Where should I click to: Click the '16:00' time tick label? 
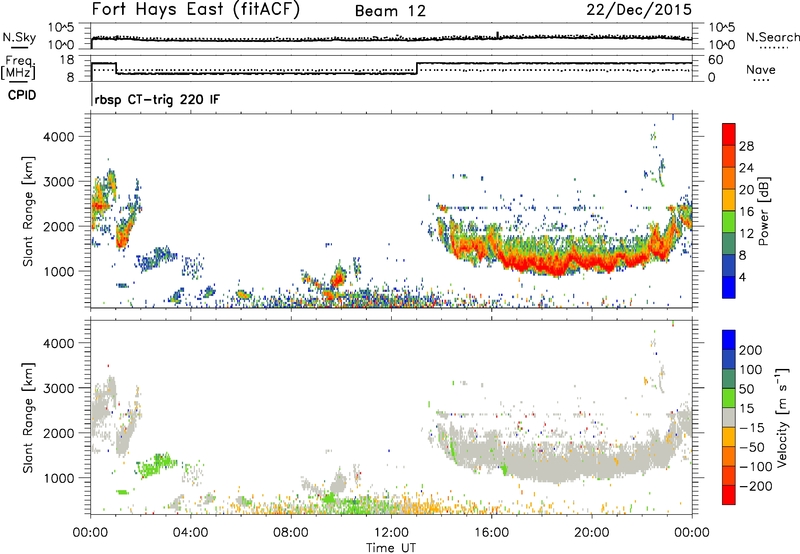[x=491, y=533]
